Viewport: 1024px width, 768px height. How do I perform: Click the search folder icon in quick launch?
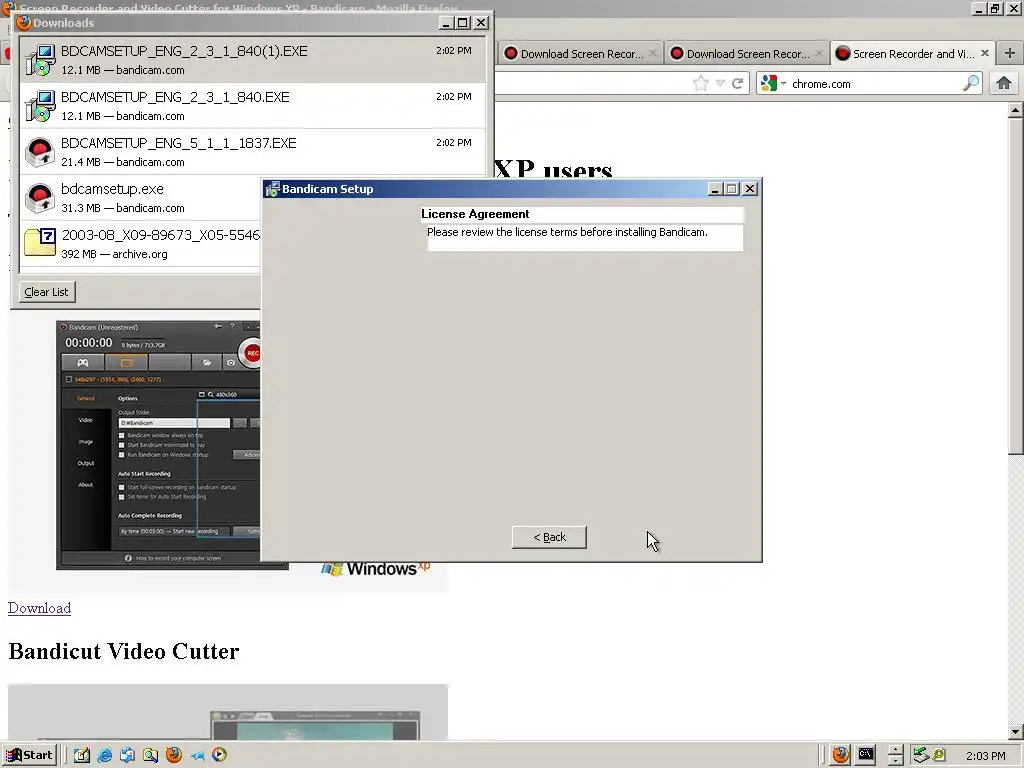click(150, 755)
